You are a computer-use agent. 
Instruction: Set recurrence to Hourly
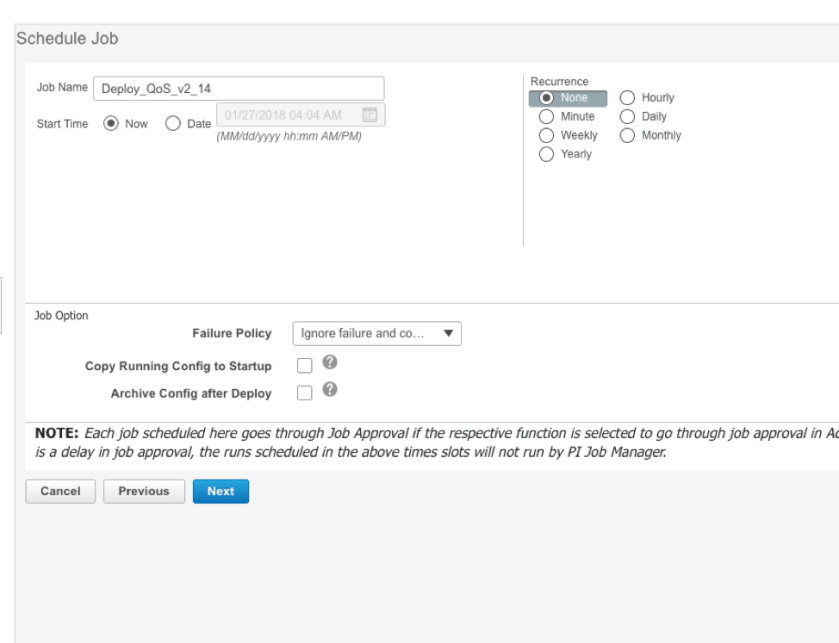628,98
